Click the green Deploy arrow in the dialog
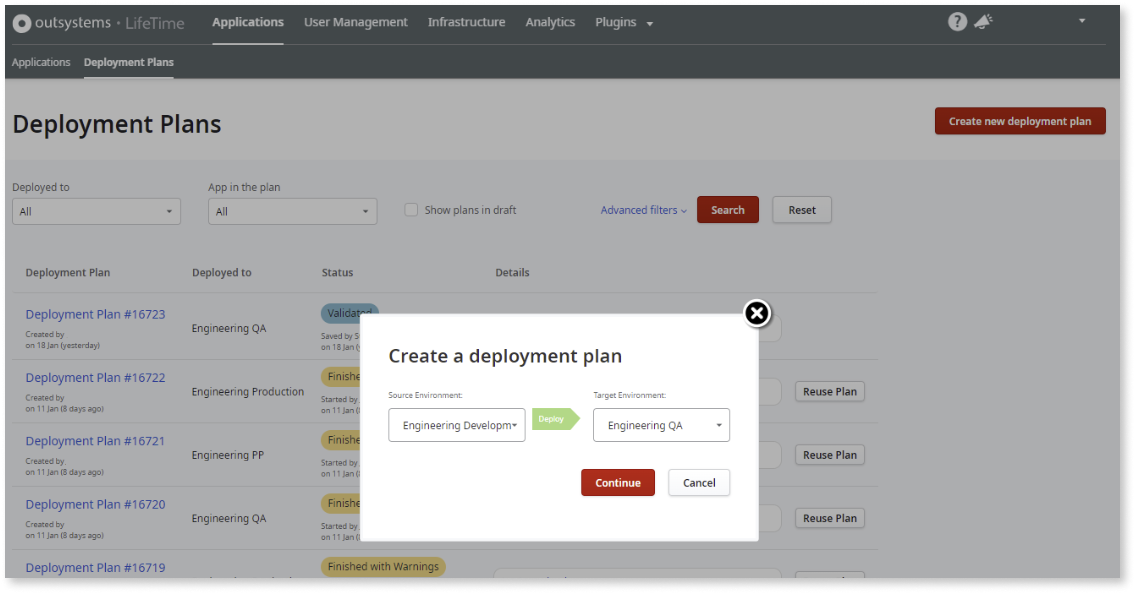The height and width of the screenshot is (593, 1135). 555,419
